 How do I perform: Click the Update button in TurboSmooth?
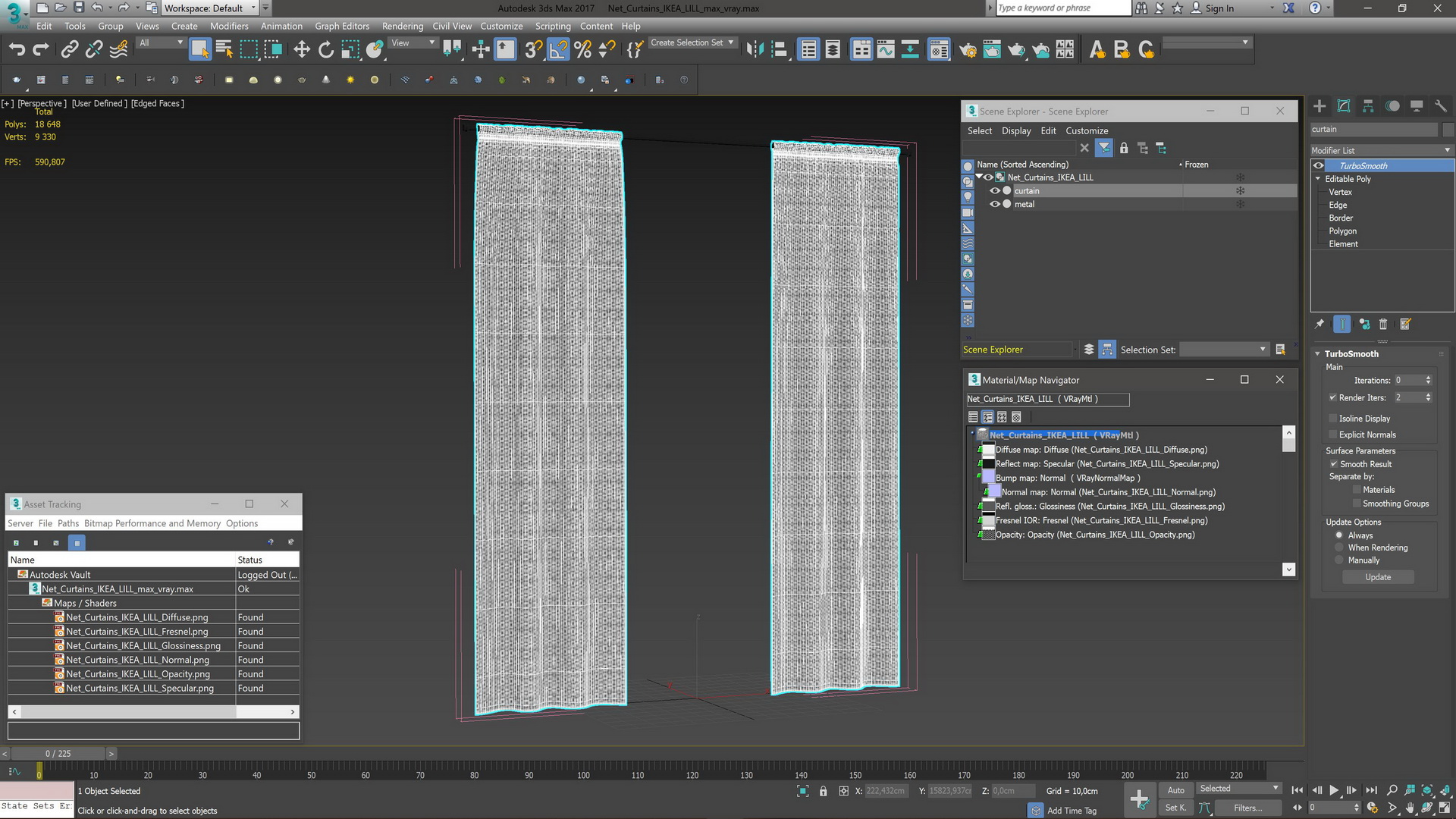click(1378, 577)
